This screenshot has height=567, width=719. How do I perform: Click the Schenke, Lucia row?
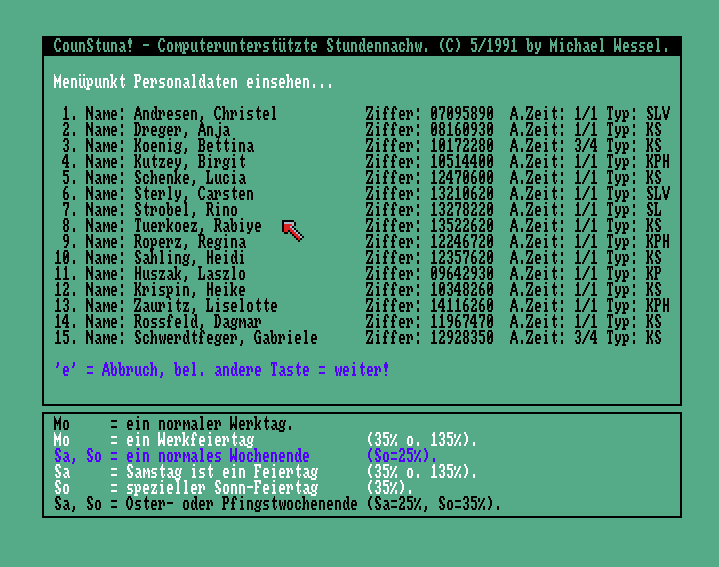(x=362, y=178)
